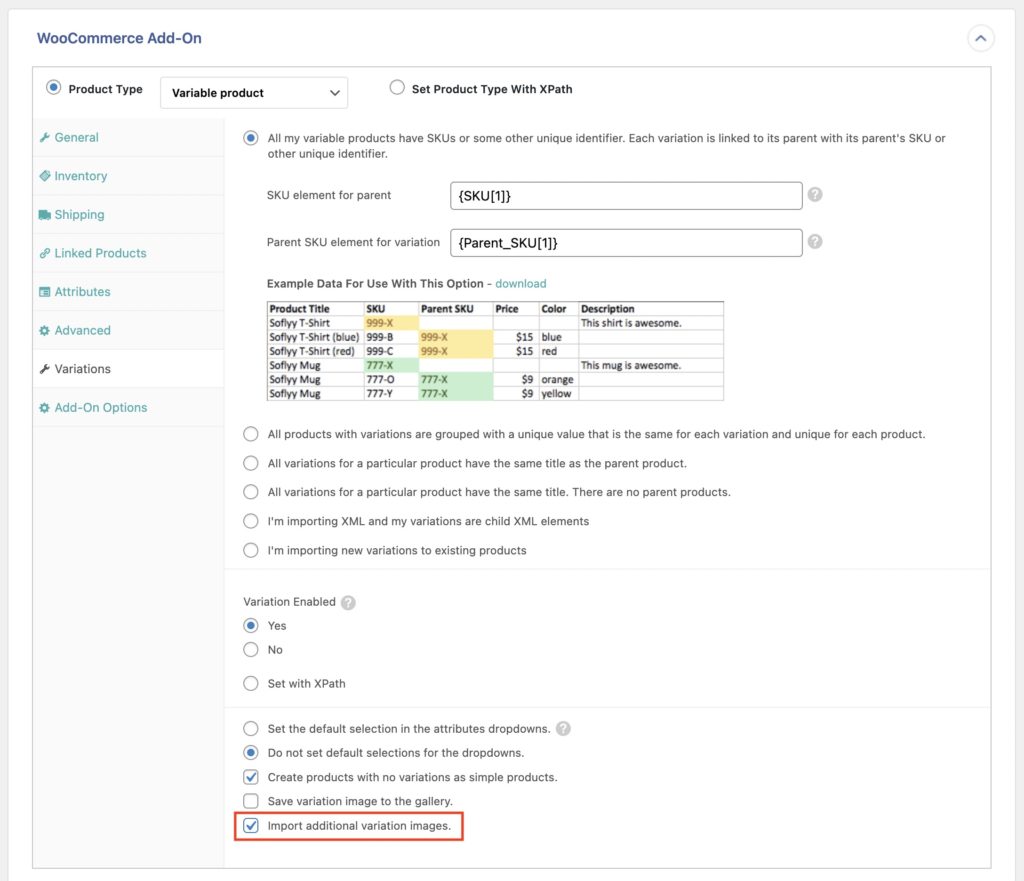This screenshot has height=881, width=1024.
Task: Choose No for Variation Enabled
Action: (251, 649)
